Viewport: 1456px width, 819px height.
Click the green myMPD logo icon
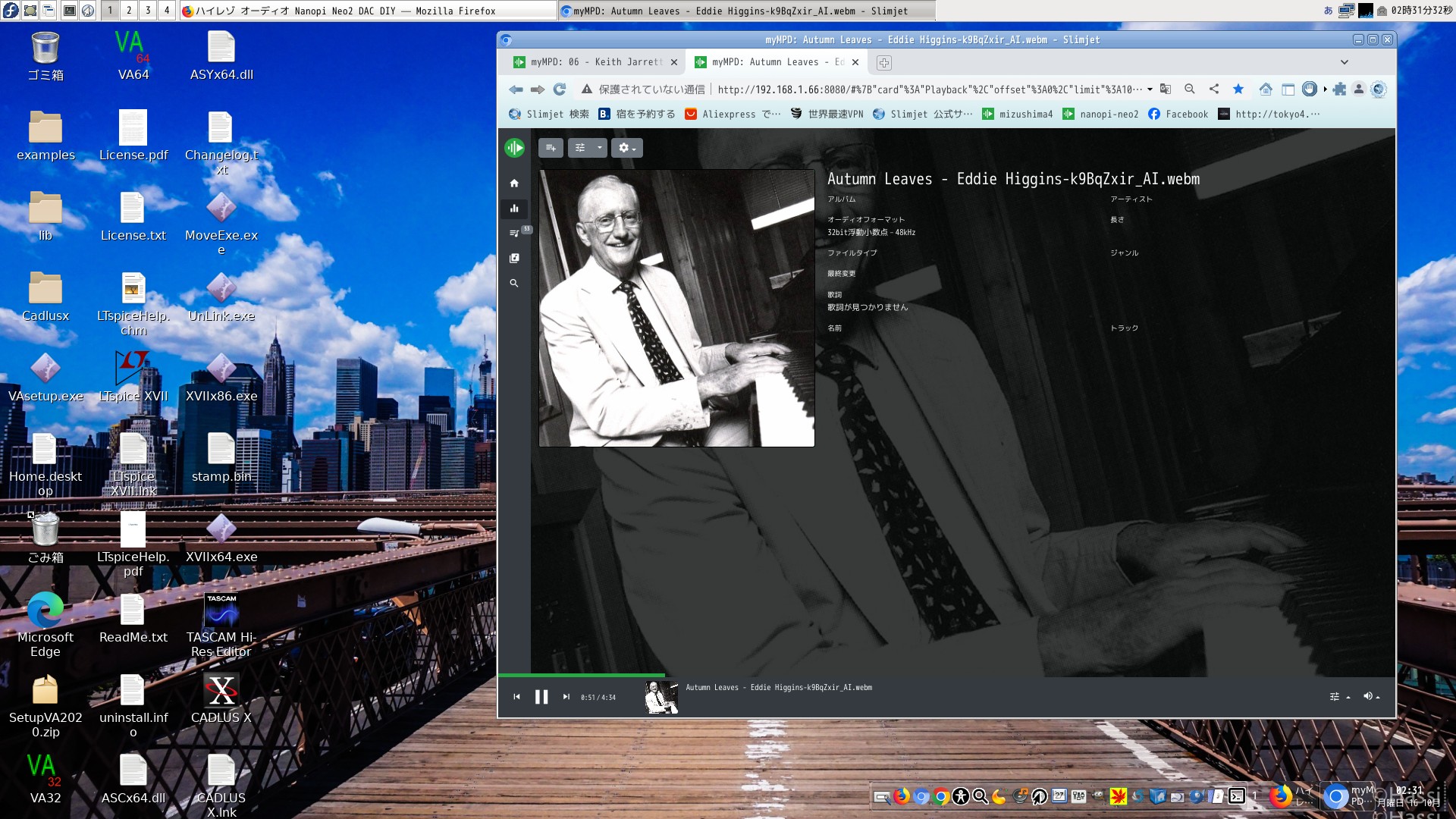[x=514, y=148]
